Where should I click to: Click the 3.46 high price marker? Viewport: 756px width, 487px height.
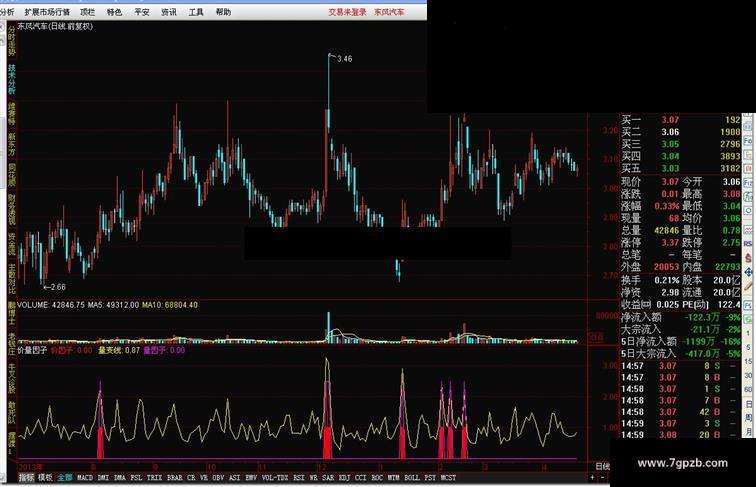tap(344, 59)
